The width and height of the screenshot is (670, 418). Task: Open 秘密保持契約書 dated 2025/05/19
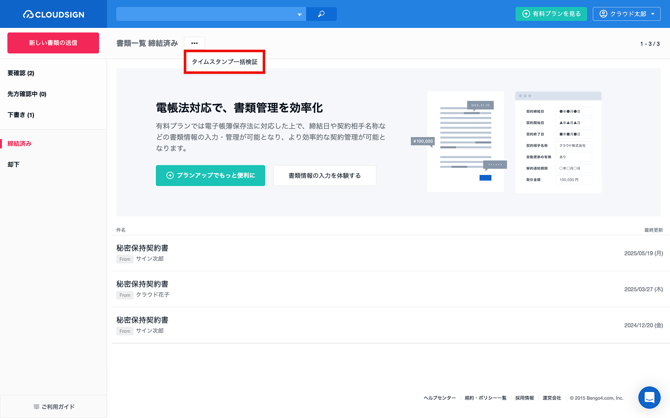[x=142, y=248]
